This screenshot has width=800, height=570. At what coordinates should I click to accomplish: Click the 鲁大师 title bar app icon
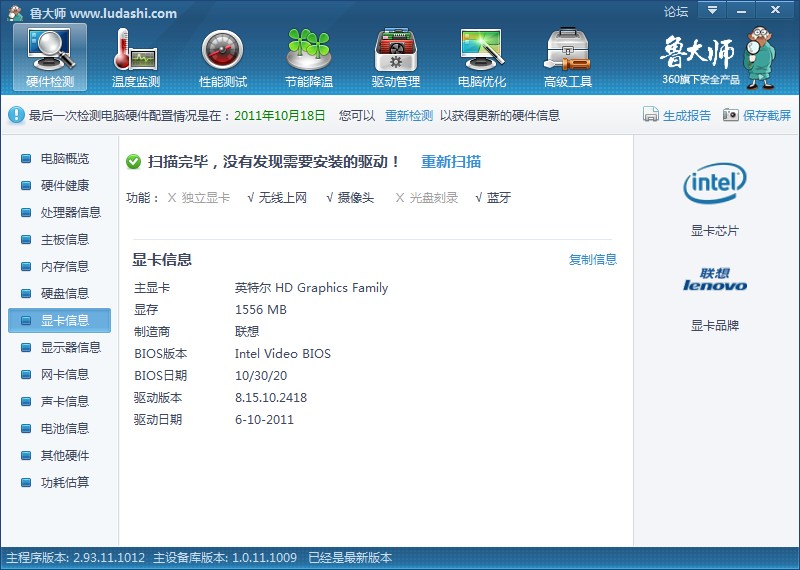(15, 13)
